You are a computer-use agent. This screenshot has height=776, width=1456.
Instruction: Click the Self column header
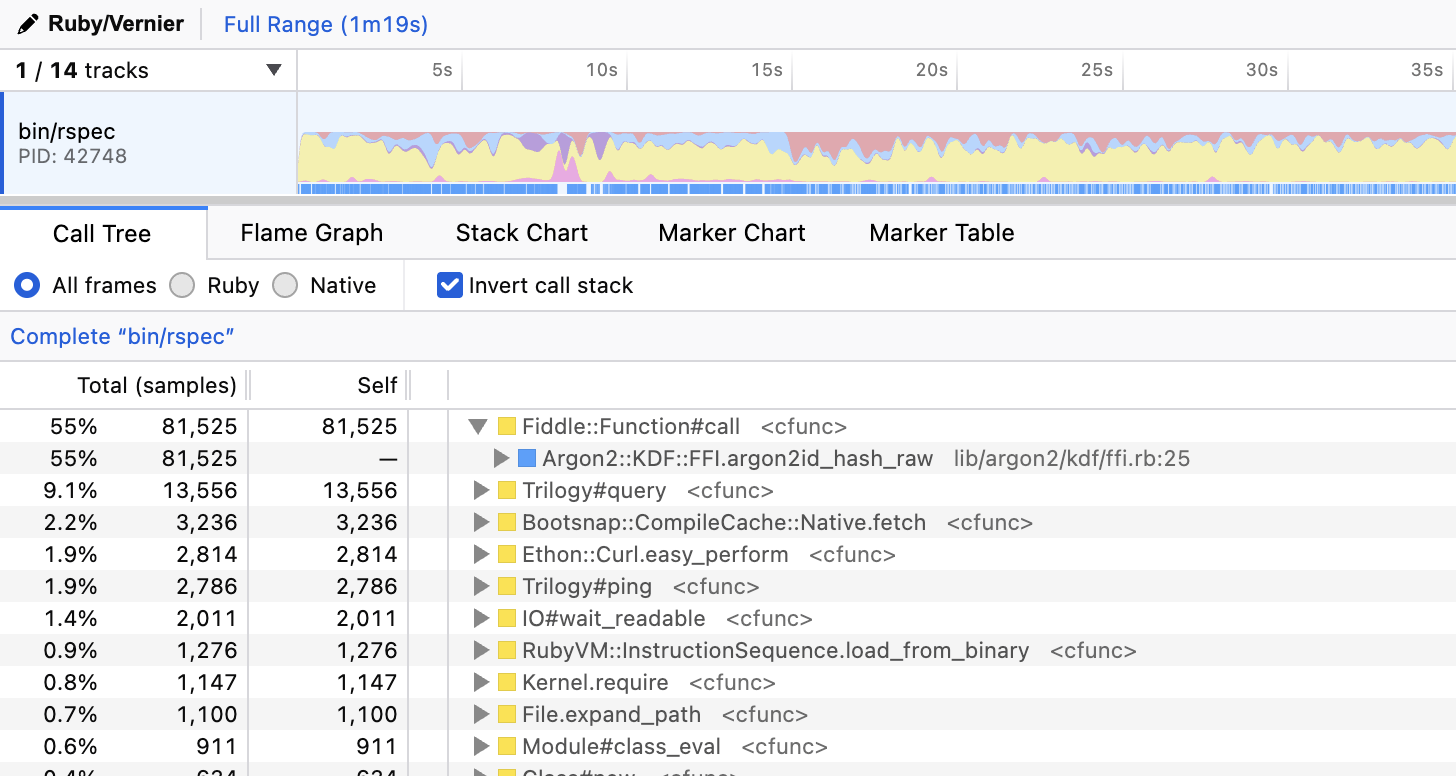377,385
